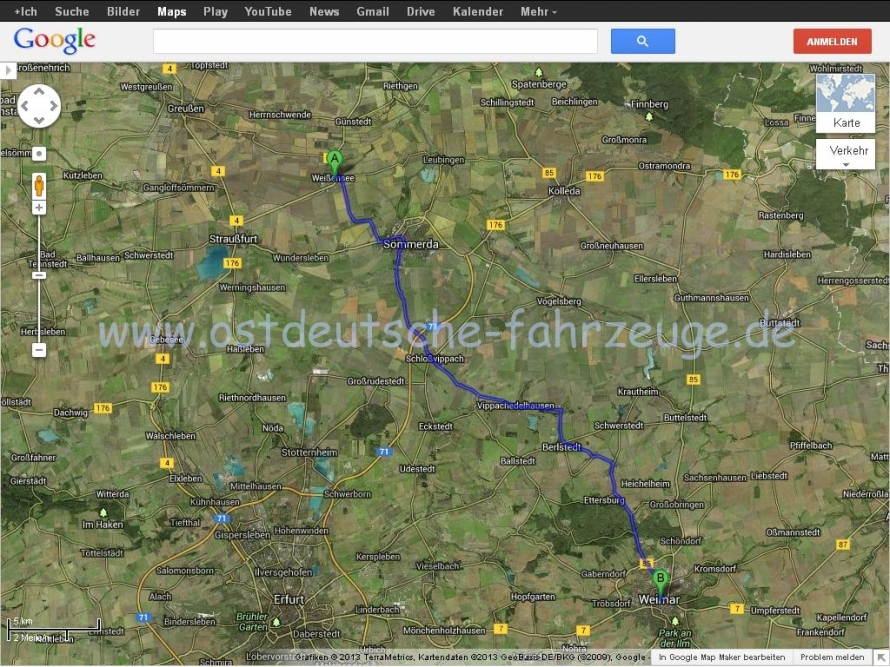Click the arrow icon in the bottom-right map corner
This screenshot has height=667, width=890.
pos(881,657)
